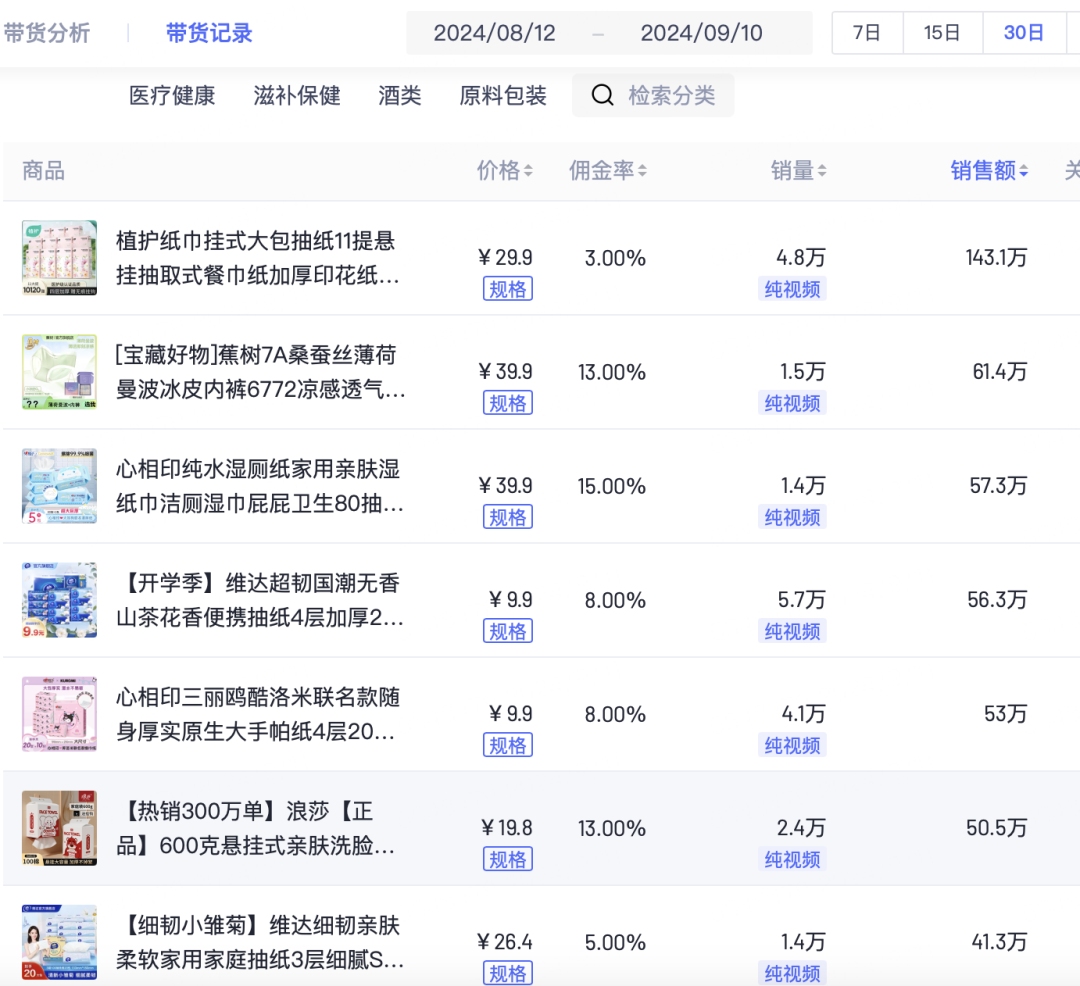Screen dimensions: 1080x986
Task: Open the 浪莎洗脸巾 product thumbnail
Action: (59, 828)
